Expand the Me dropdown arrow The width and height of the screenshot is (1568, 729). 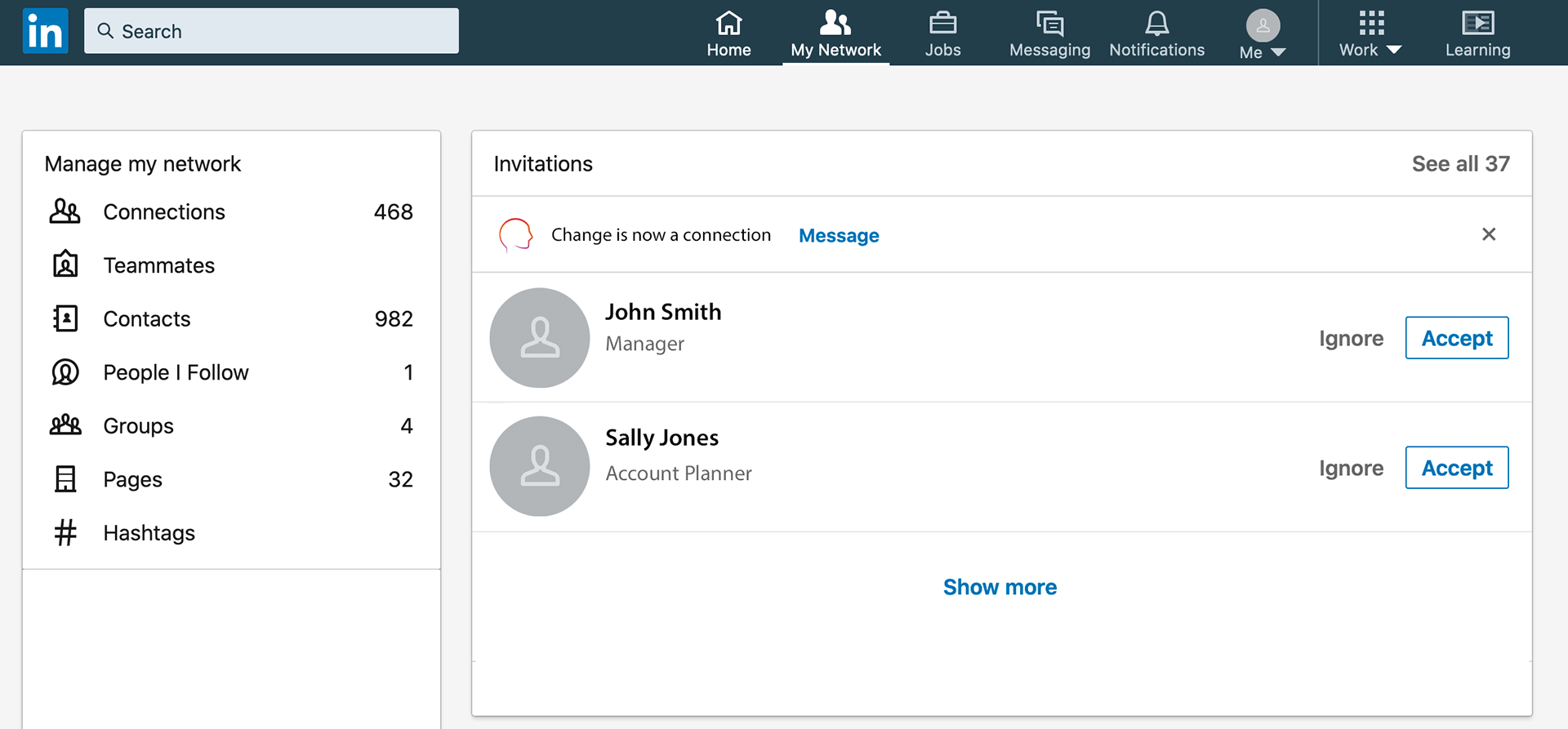1278,52
